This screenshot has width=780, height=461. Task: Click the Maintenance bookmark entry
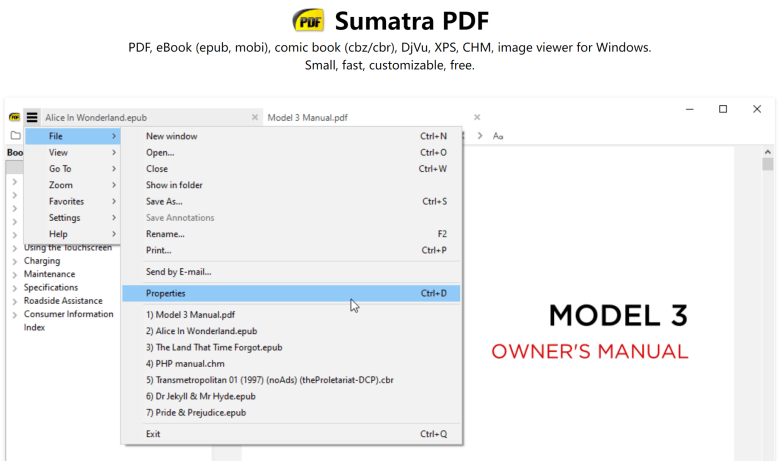pos(49,274)
